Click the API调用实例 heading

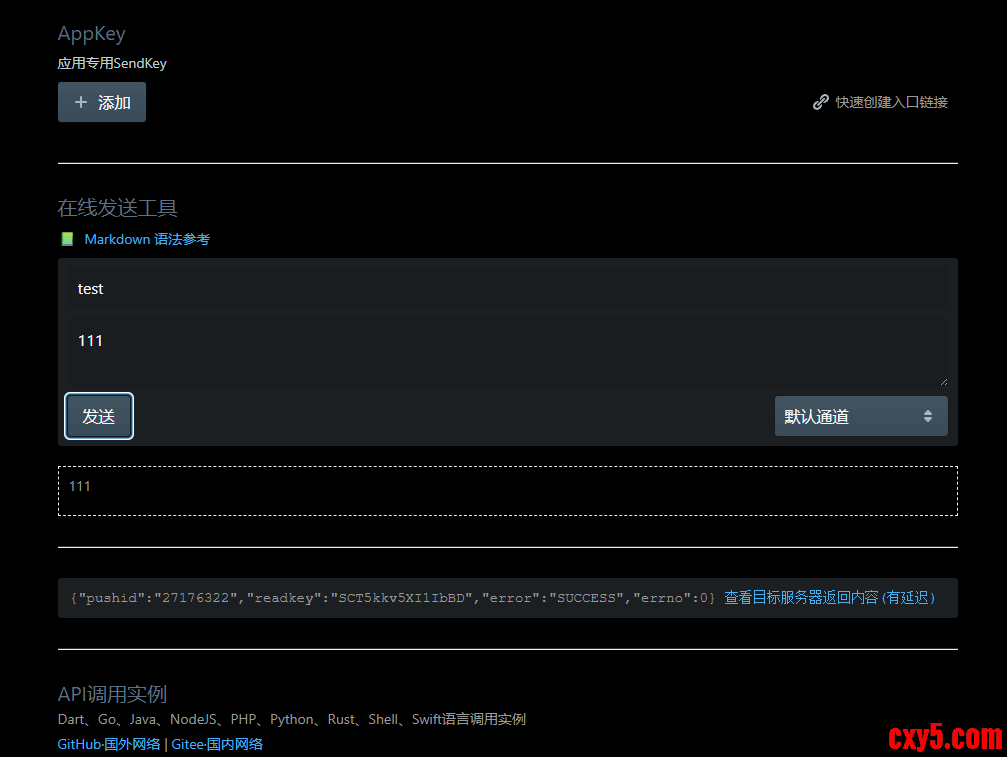coord(112,694)
